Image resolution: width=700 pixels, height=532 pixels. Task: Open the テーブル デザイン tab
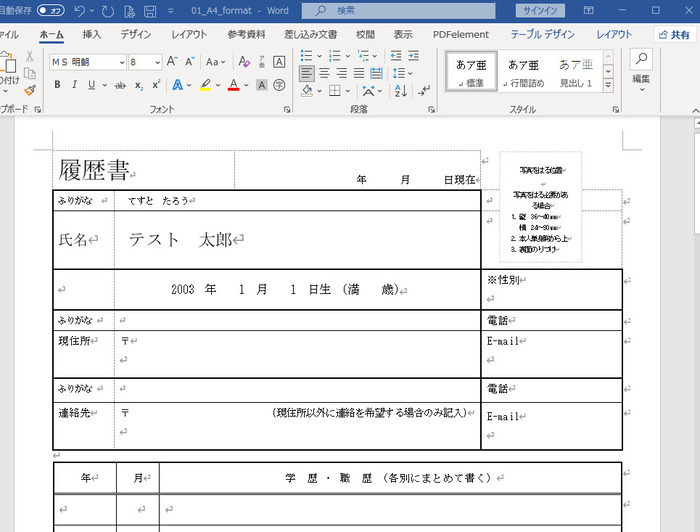pyautogui.click(x=542, y=34)
